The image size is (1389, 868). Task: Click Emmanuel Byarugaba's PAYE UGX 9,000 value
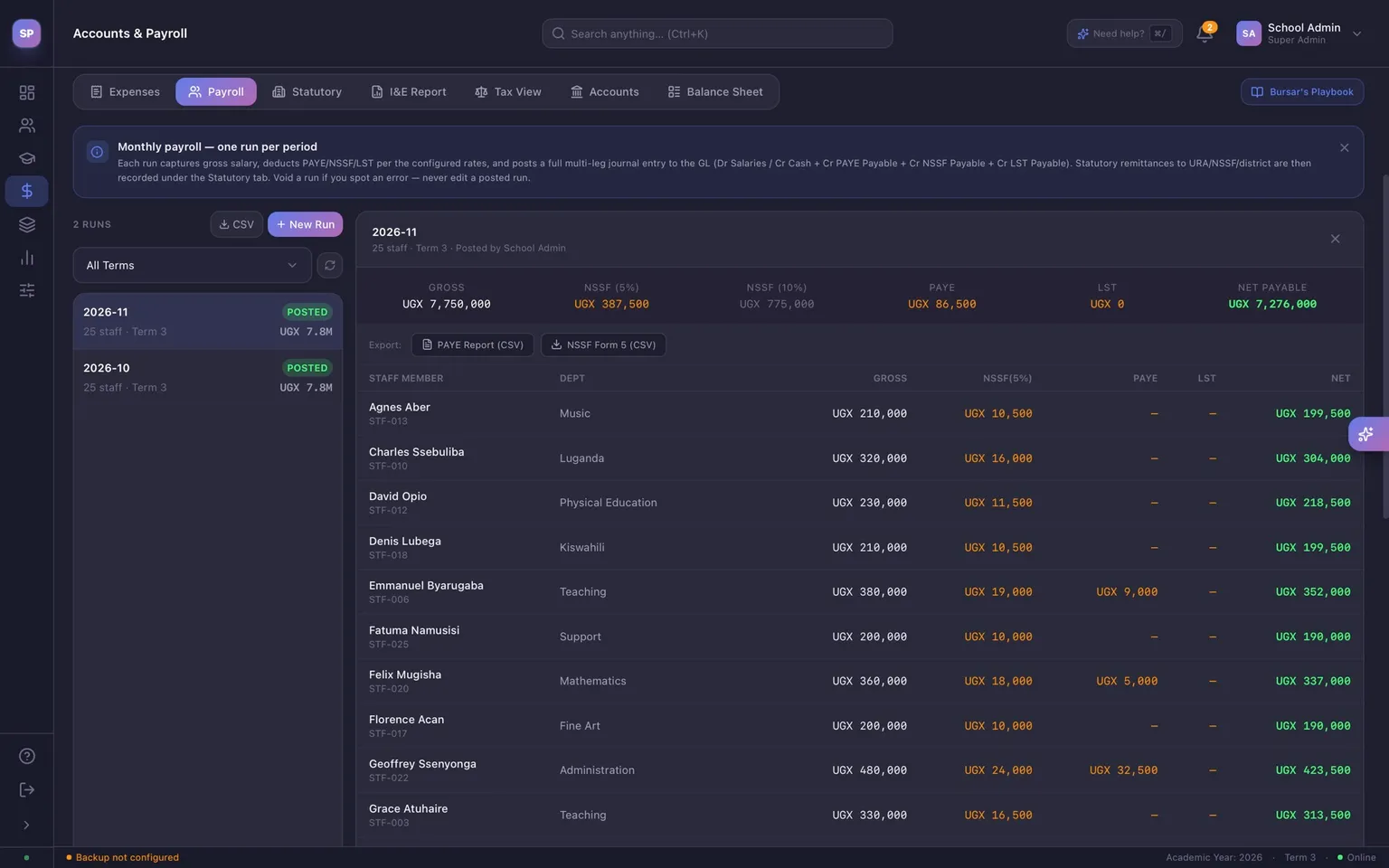coord(1127,592)
